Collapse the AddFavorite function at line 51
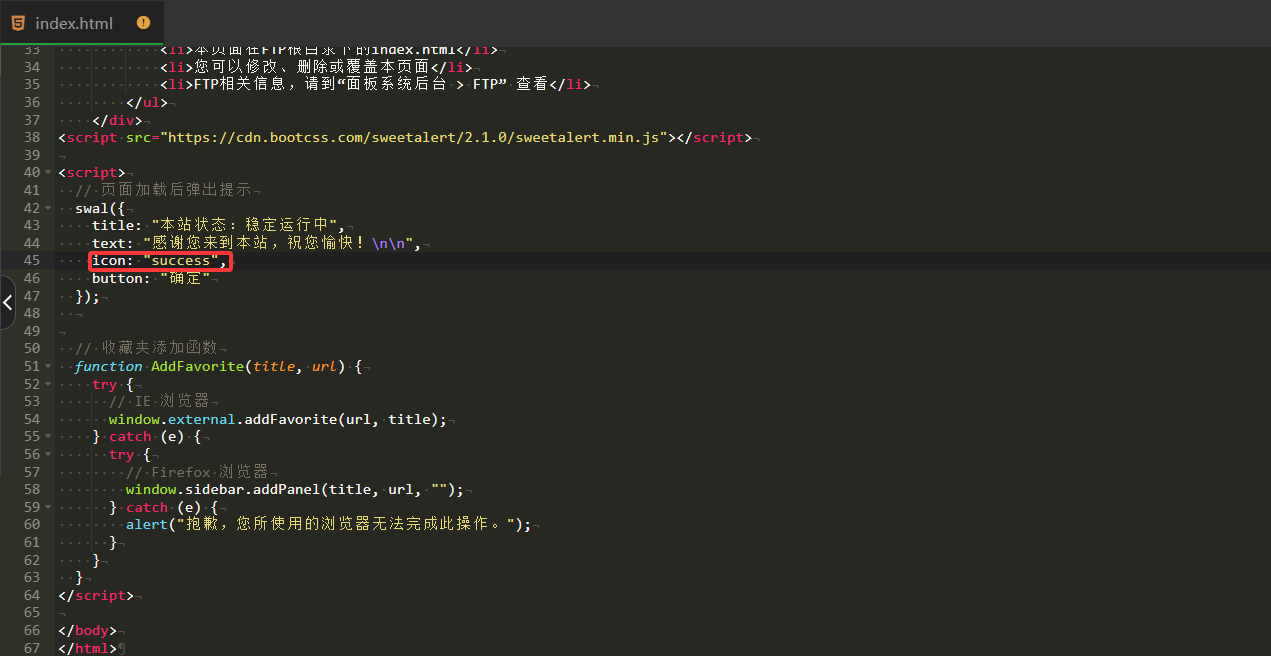Viewport: 1271px width, 656px height. pos(50,367)
